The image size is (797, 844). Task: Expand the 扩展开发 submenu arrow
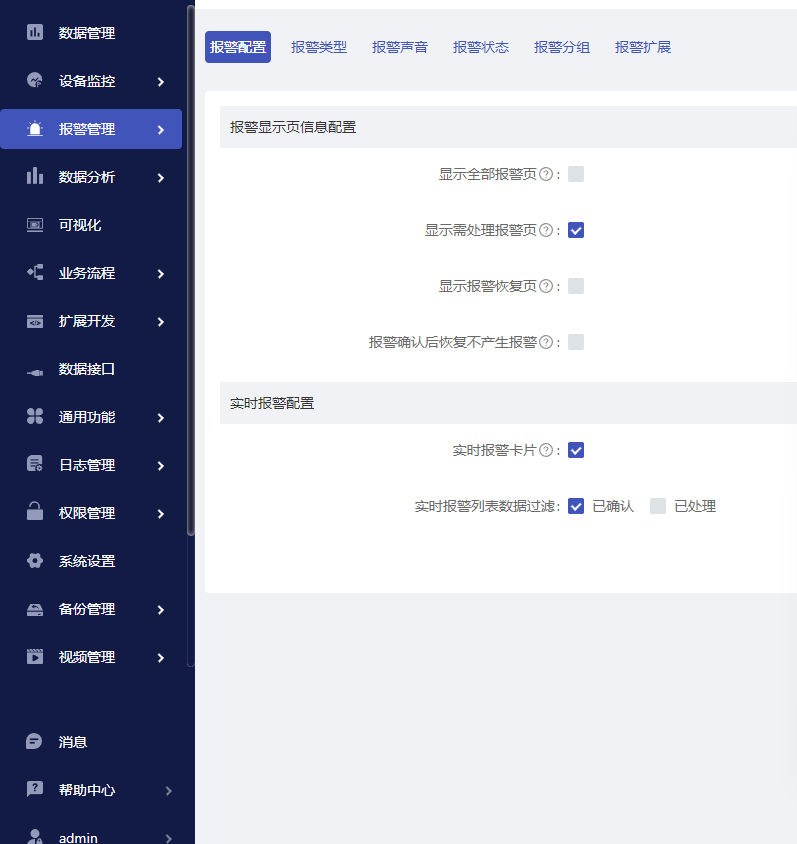160,322
